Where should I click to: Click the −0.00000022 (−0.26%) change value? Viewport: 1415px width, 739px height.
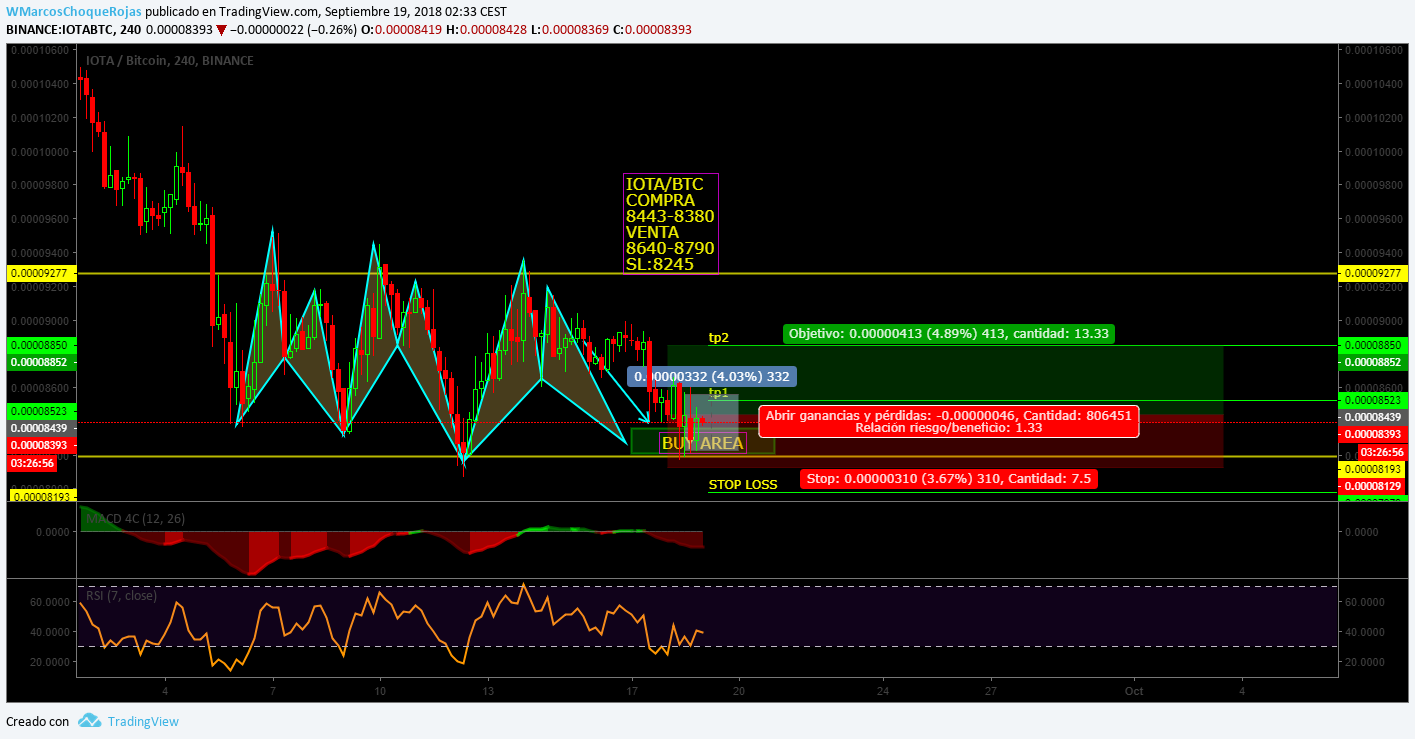pyautogui.click(x=293, y=29)
